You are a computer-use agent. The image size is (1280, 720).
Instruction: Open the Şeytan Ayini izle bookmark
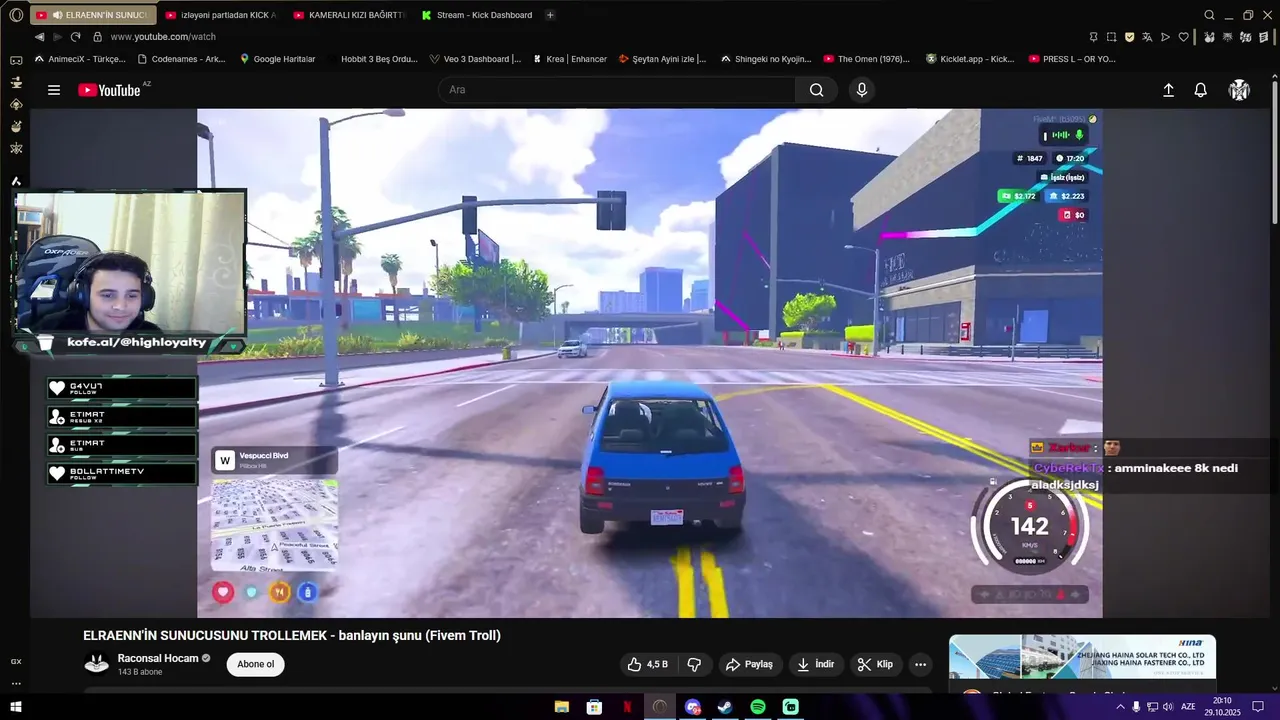tap(662, 59)
